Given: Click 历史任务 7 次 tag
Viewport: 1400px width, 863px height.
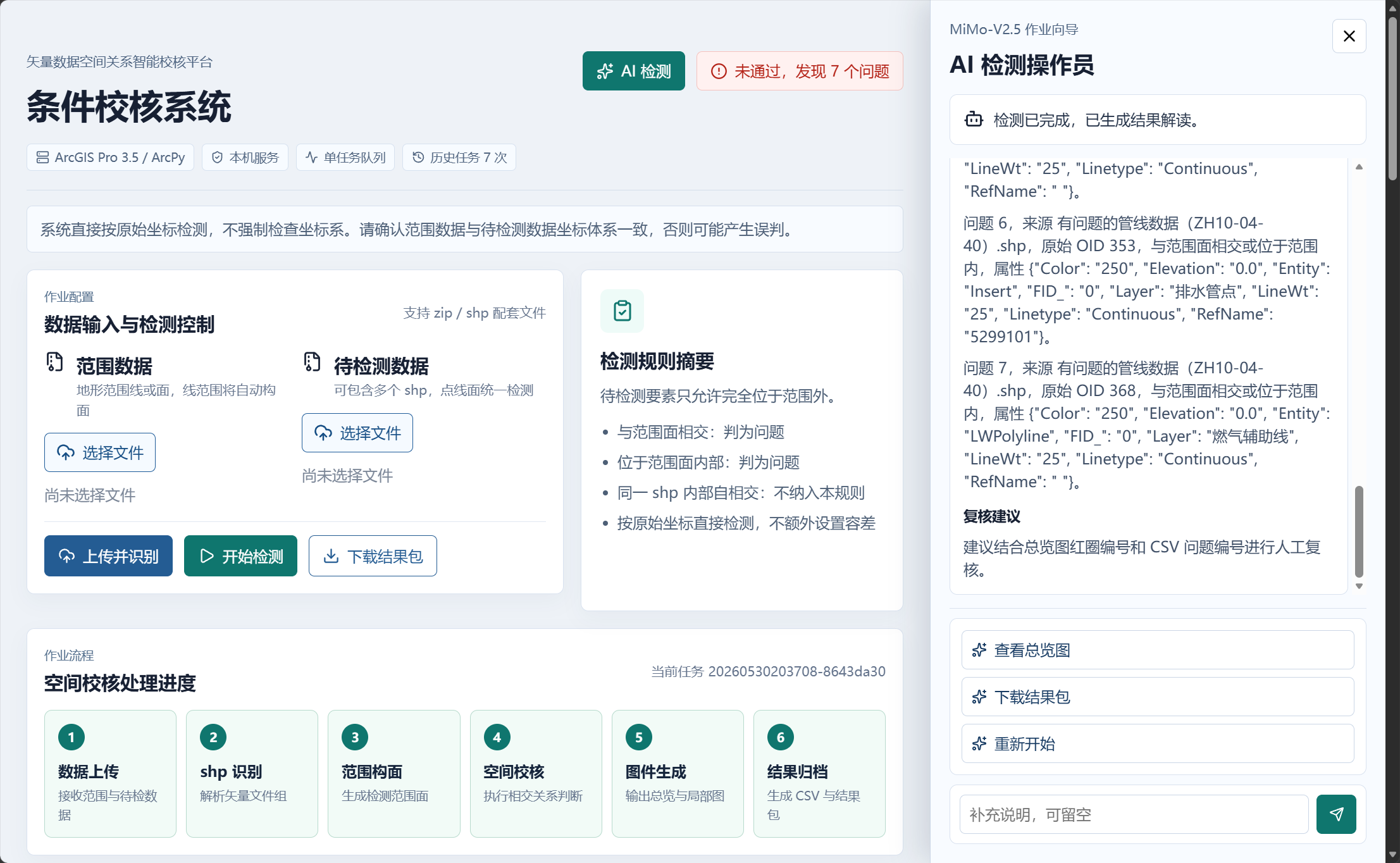Looking at the screenshot, I should (459, 157).
